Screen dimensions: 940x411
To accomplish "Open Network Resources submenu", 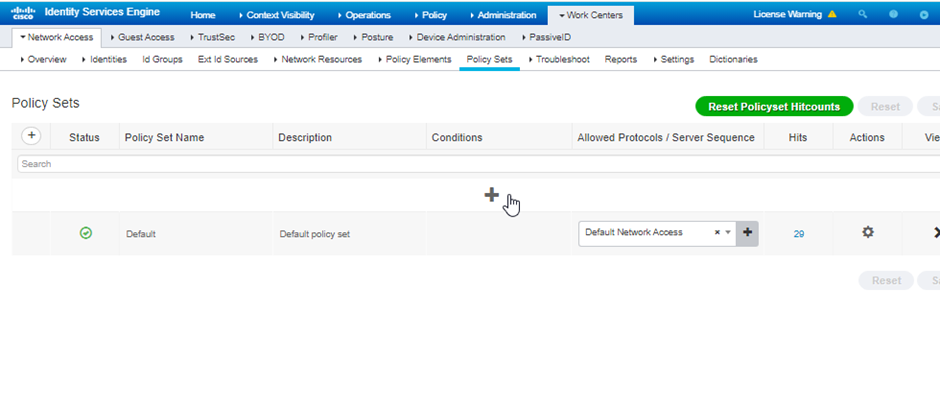I will click(x=318, y=59).
